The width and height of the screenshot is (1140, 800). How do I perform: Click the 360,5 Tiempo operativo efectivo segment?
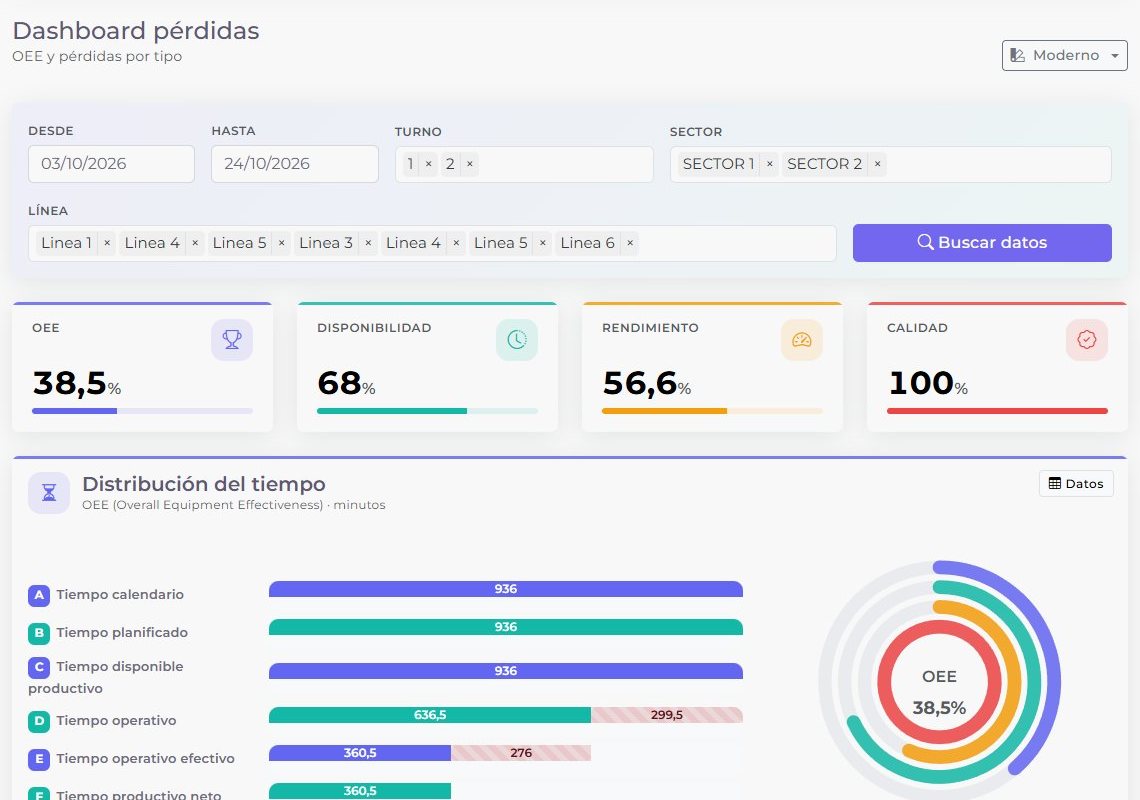[x=360, y=753]
